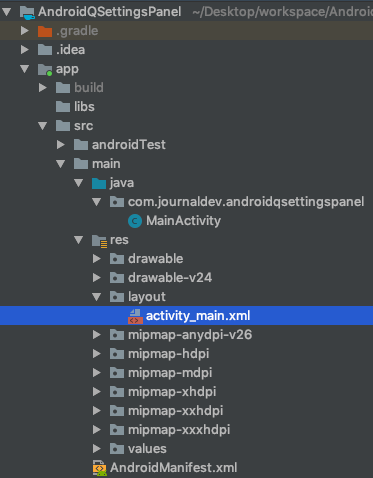Collapse the AndroidQSettingsPanel project root arrow
The width and height of the screenshot is (373, 478).
click(7, 12)
